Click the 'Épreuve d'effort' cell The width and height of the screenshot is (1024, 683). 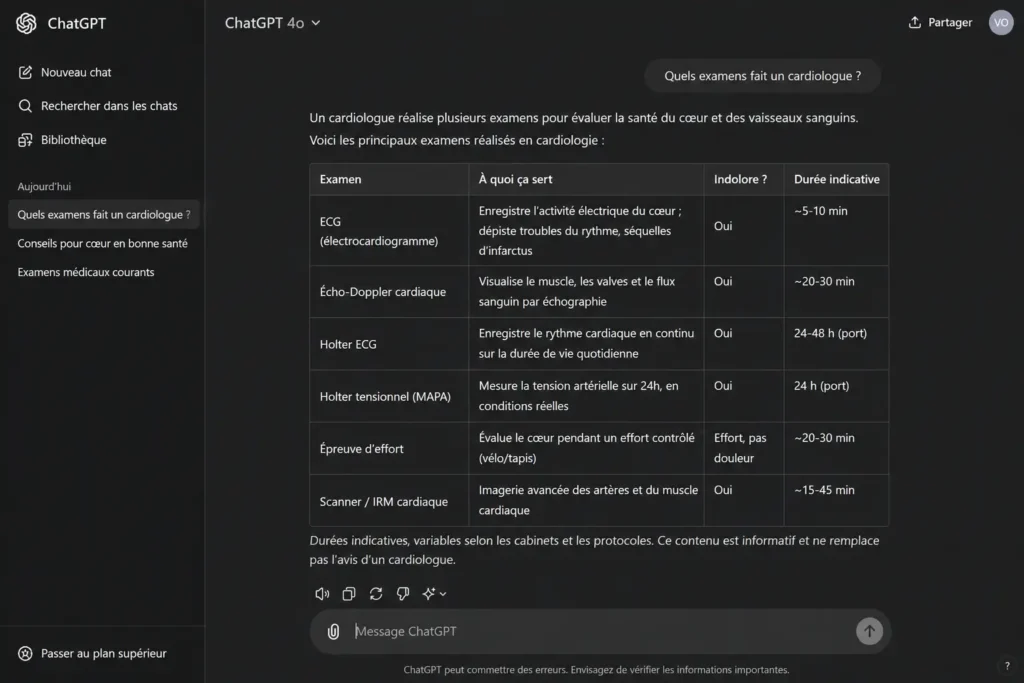click(389, 448)
